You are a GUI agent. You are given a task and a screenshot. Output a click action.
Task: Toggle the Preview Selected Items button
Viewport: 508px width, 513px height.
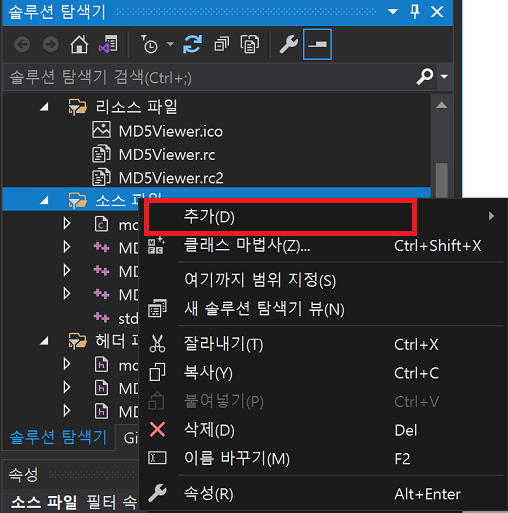coord(317,44)
